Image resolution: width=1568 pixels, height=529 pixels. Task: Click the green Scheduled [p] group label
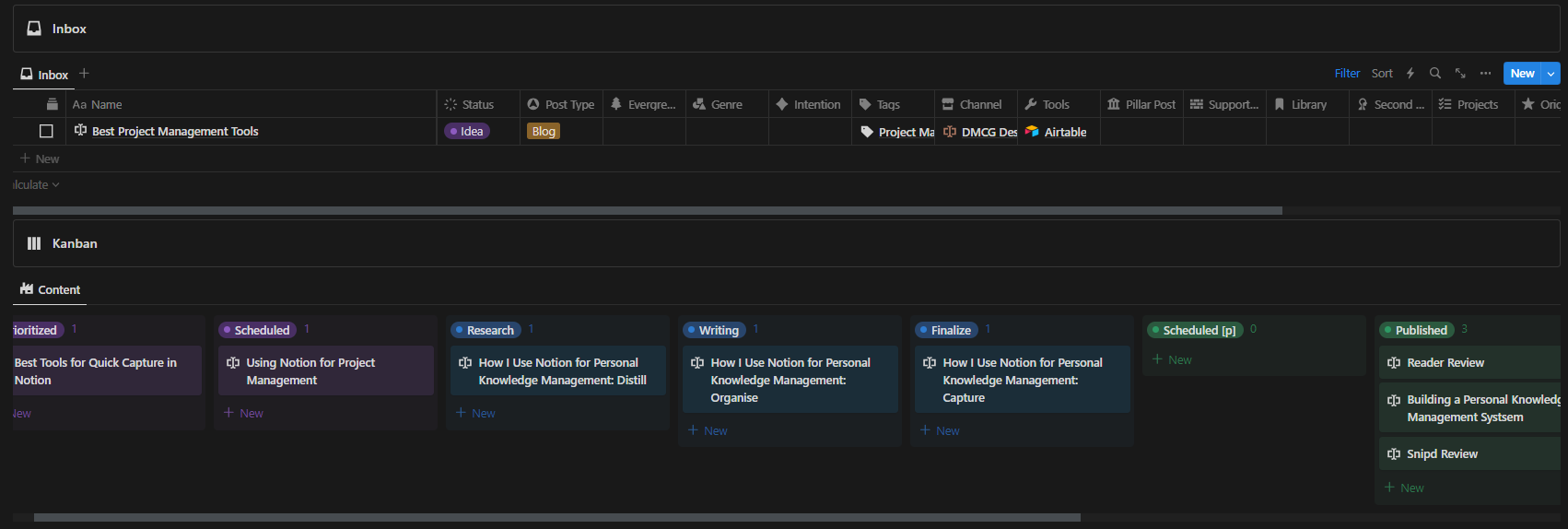pyautogui.click(x=1194, y=330)
